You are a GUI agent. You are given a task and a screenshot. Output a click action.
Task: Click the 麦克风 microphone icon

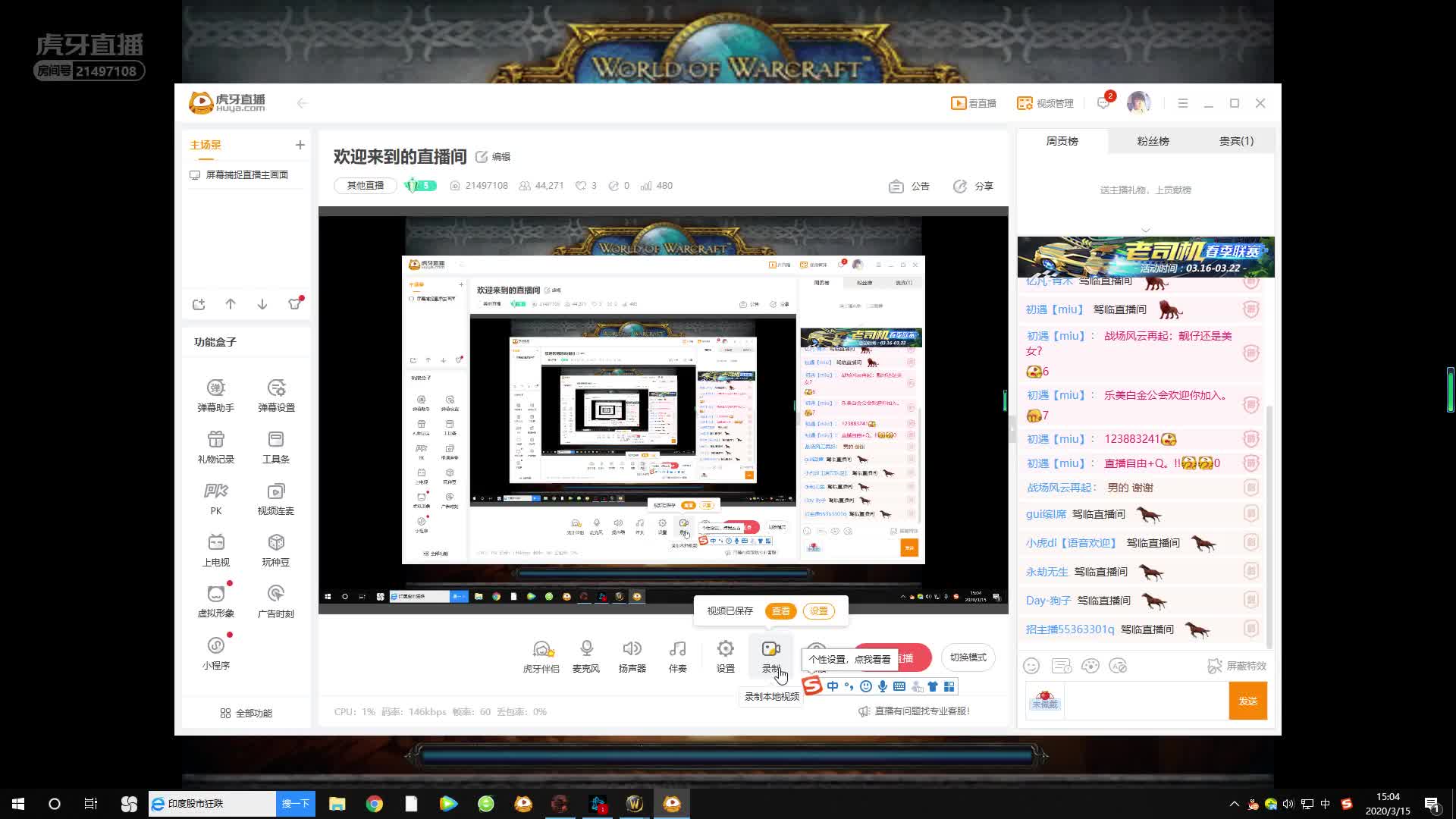coord(586,657)
